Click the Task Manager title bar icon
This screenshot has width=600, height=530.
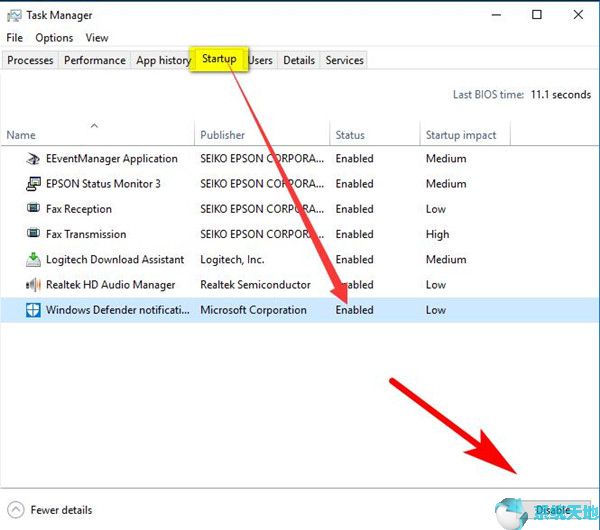tap(14, 16)
